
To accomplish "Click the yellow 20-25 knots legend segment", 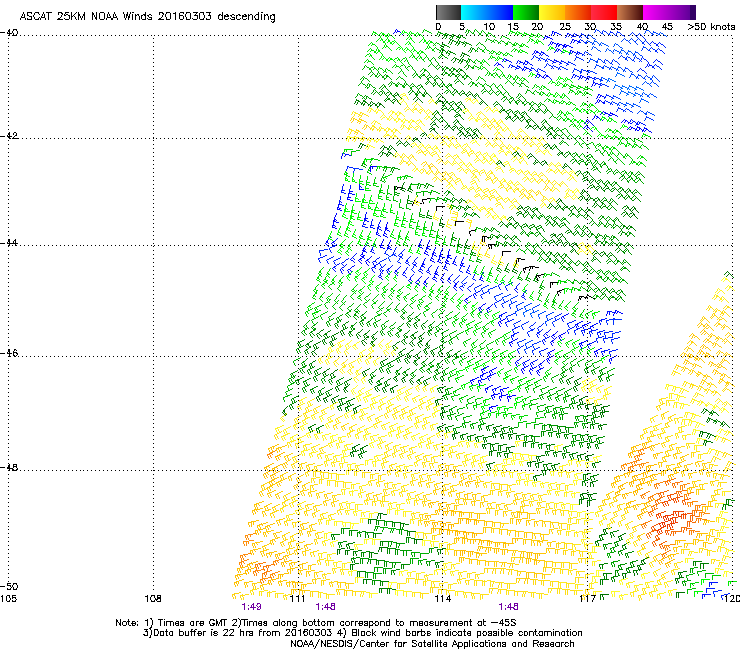I will [x=552, y=12].
